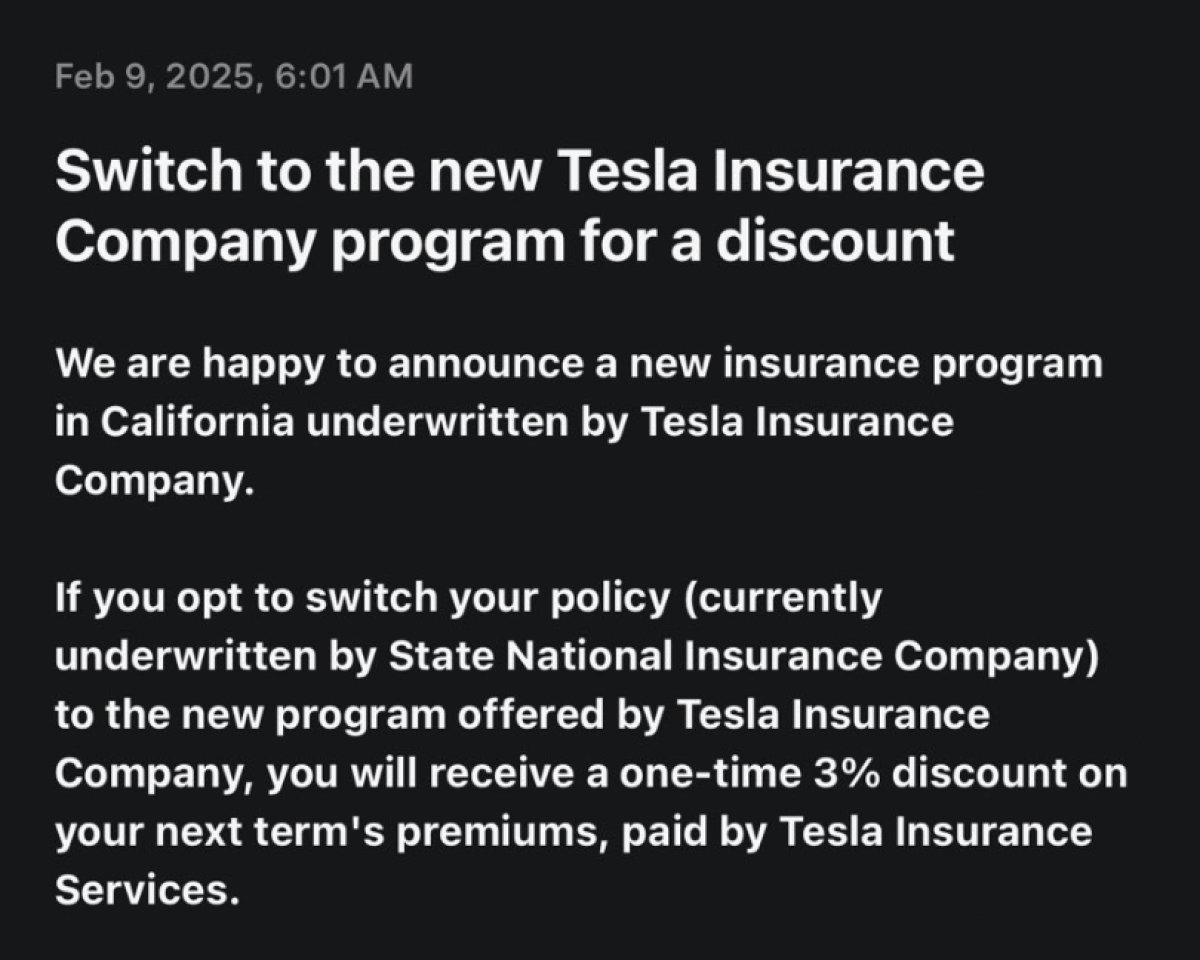Click the words "Tesla Insurance" in the headline
Viewport: 1200px width, 960px height.
pos(764,172)
